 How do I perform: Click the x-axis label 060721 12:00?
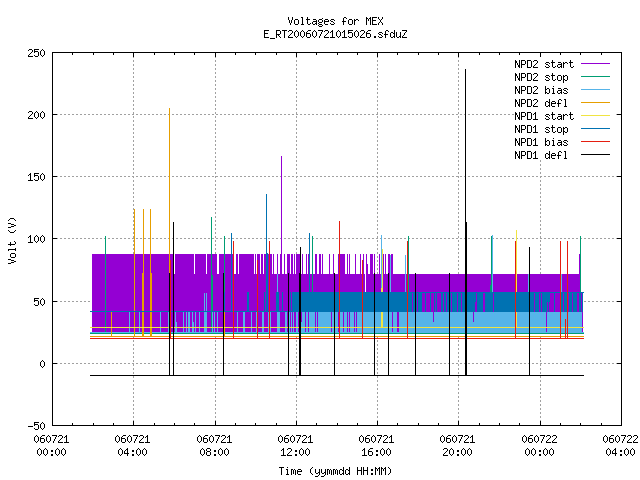(296, 446)
